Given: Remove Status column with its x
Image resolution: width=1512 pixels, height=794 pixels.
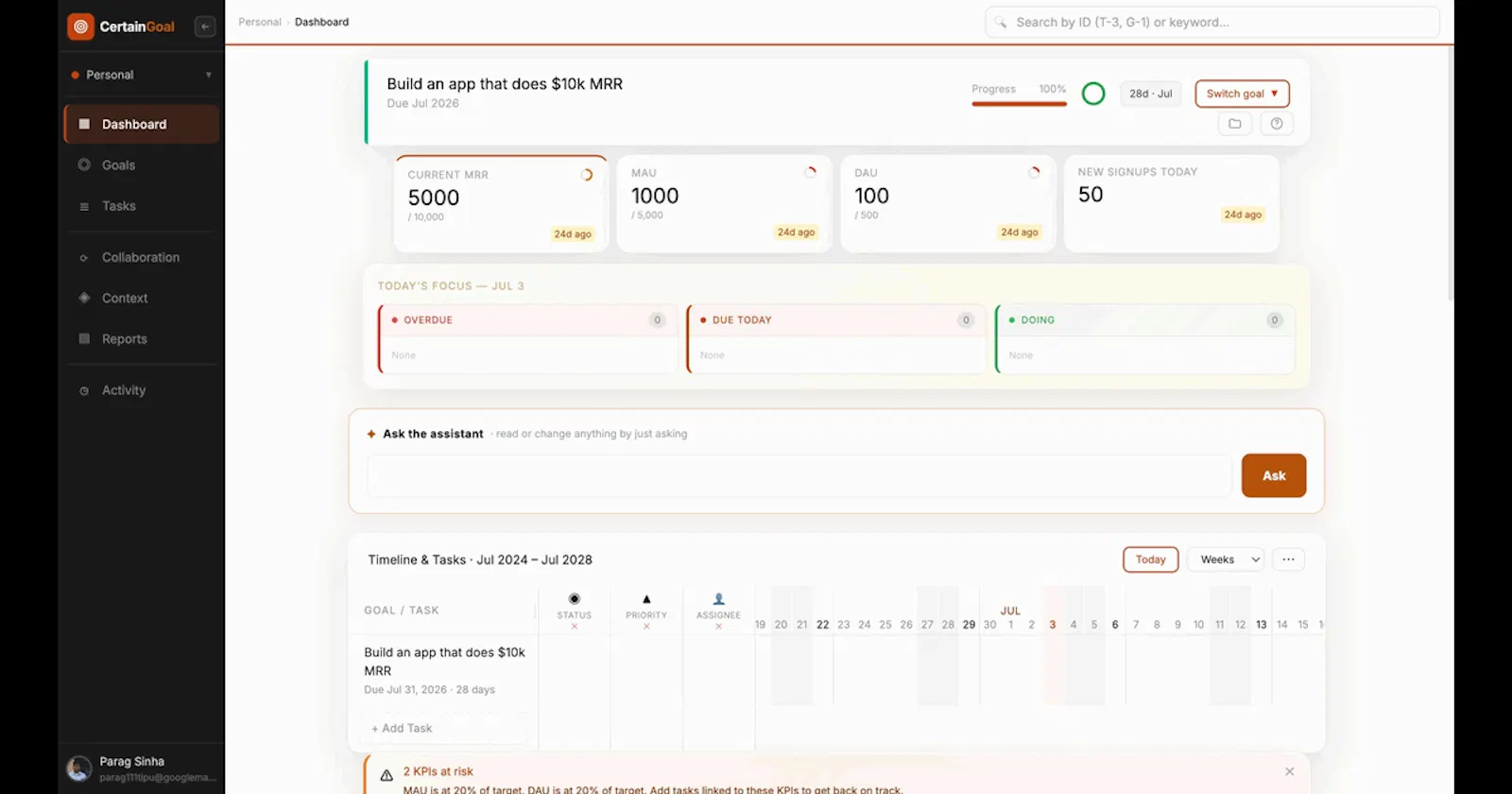Looking at the screenshot, I should point(574,627).
